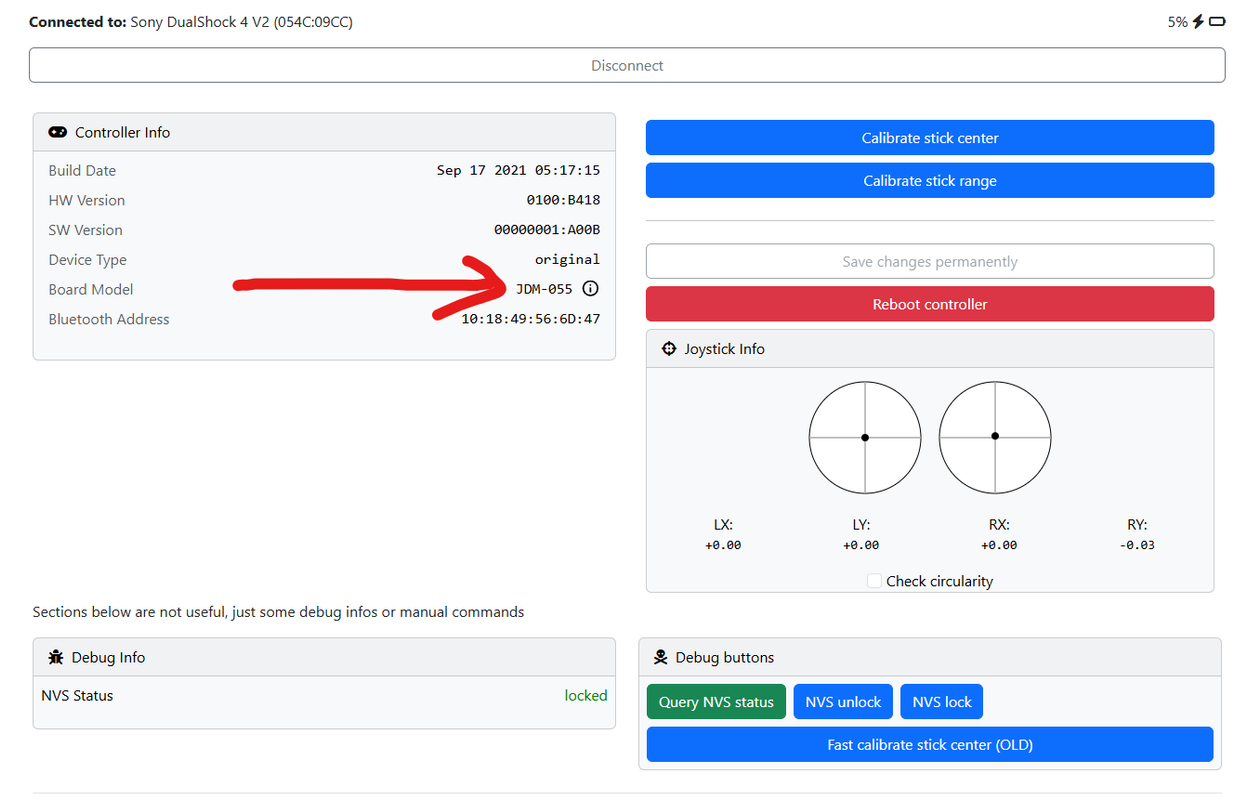Click the LX value +0.00
Image resolution: width=1248 pixels, height=800 pixels.
coord(723,545)
